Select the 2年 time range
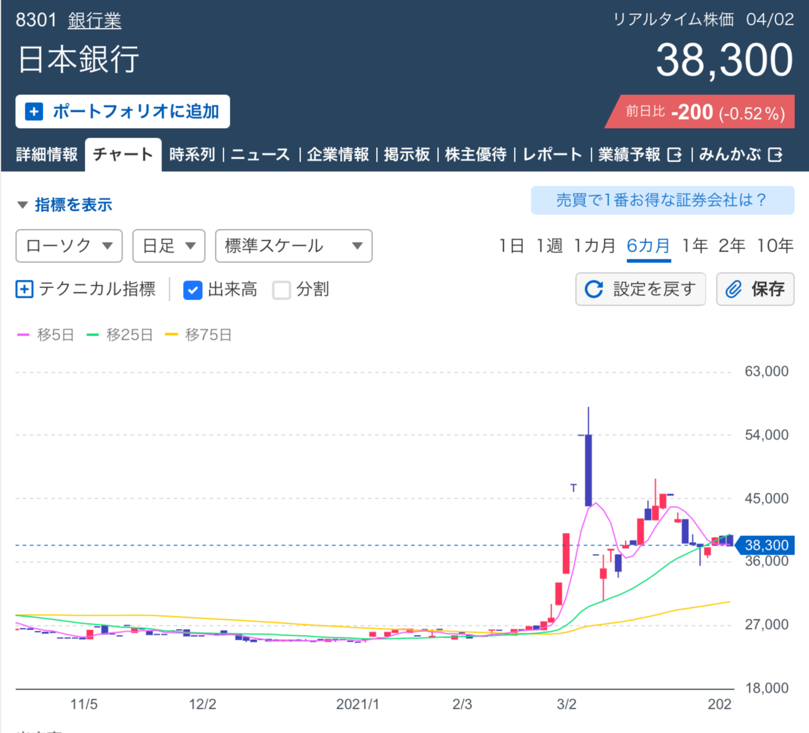The width and height of the screenshot is (809, 733). tap(732, 246)
